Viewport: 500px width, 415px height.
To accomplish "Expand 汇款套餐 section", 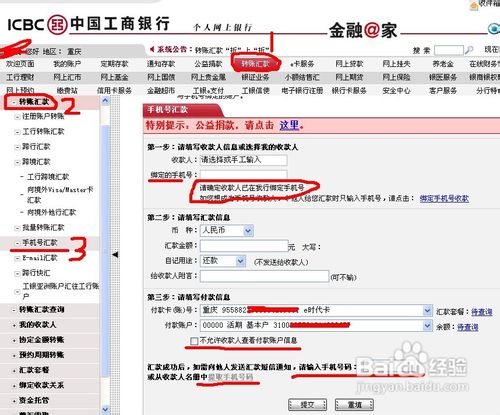I will pyautogui.click(x=14, y=371).
